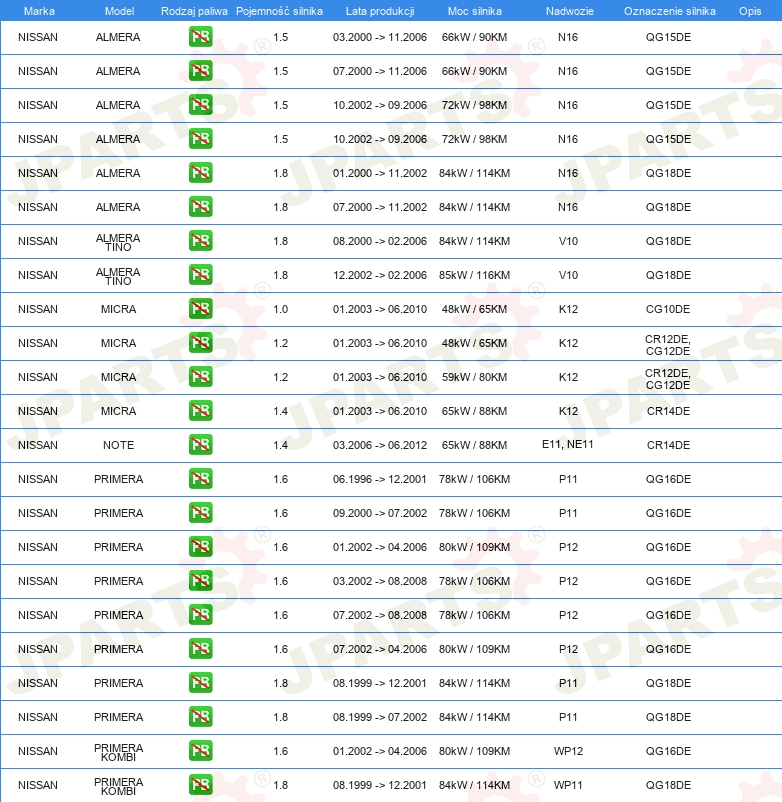Click CR12DE, CG12DE cell in 48kW Micra 1.2 row
The height and width of the screenshot is (802, 782).
pyautogui.click(x=668, y=345)
